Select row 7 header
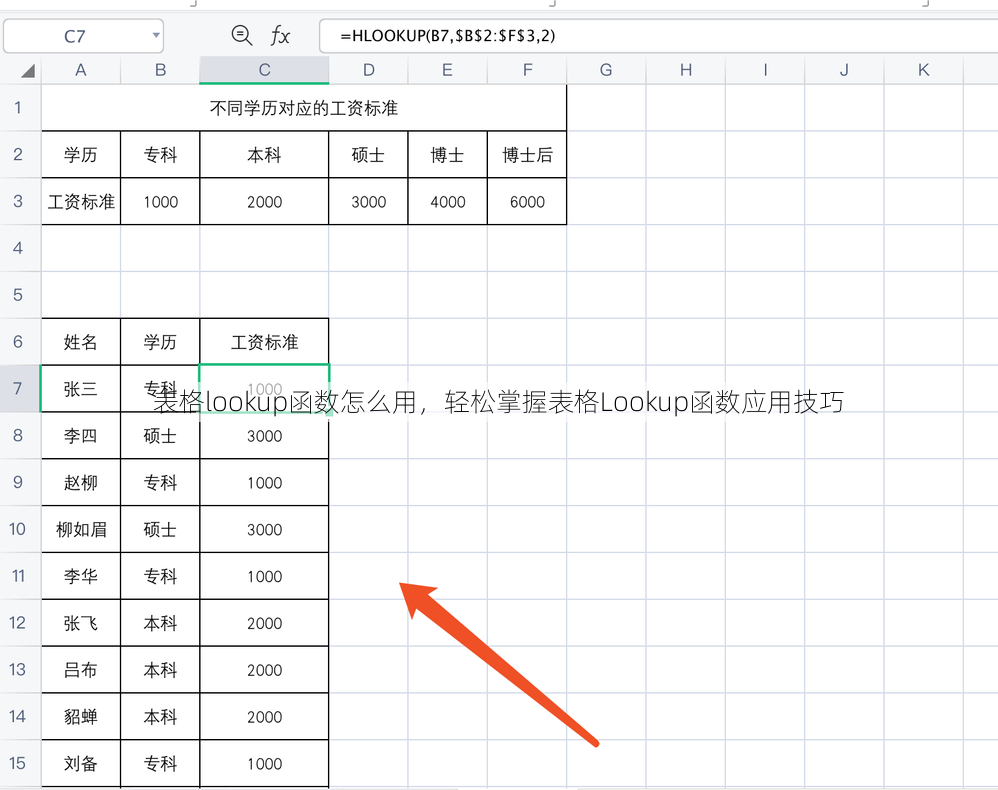Image resolution: width=998 pixels, height=790 pixels. [x=18, y=388]
